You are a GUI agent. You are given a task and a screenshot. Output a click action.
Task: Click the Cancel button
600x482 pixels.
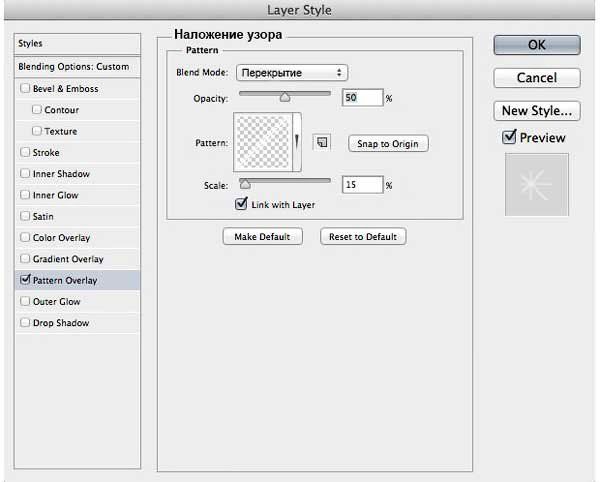click(x=537, y=78)
